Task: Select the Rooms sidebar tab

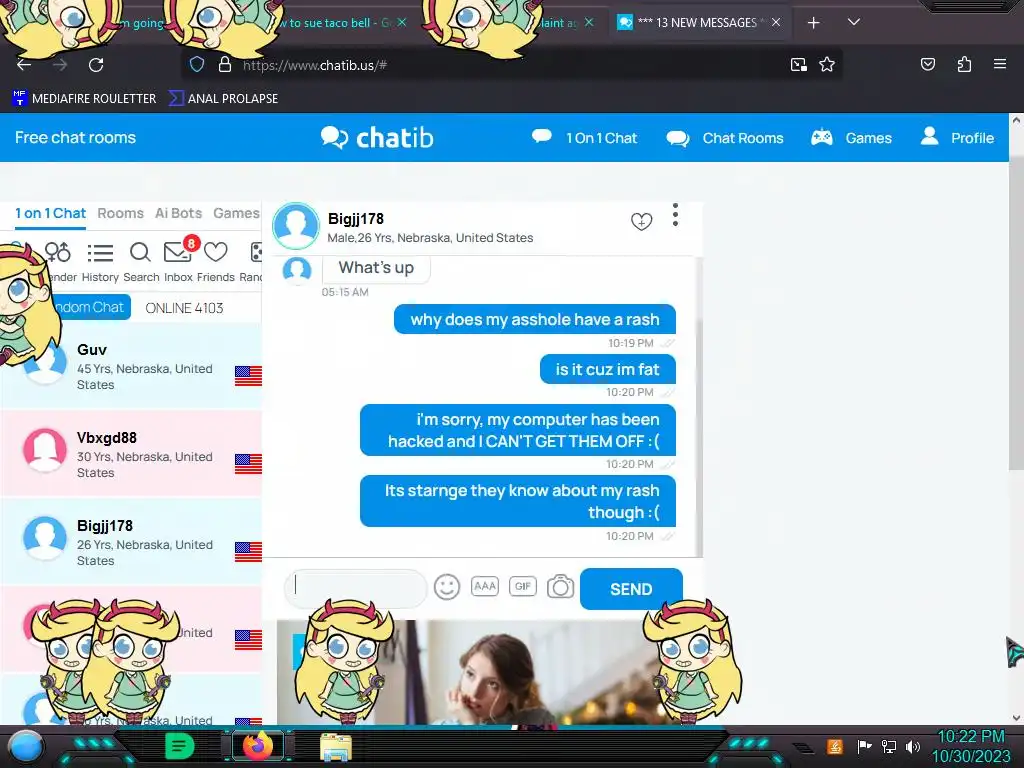Action: pyautogui.click(x=120, y=213)
